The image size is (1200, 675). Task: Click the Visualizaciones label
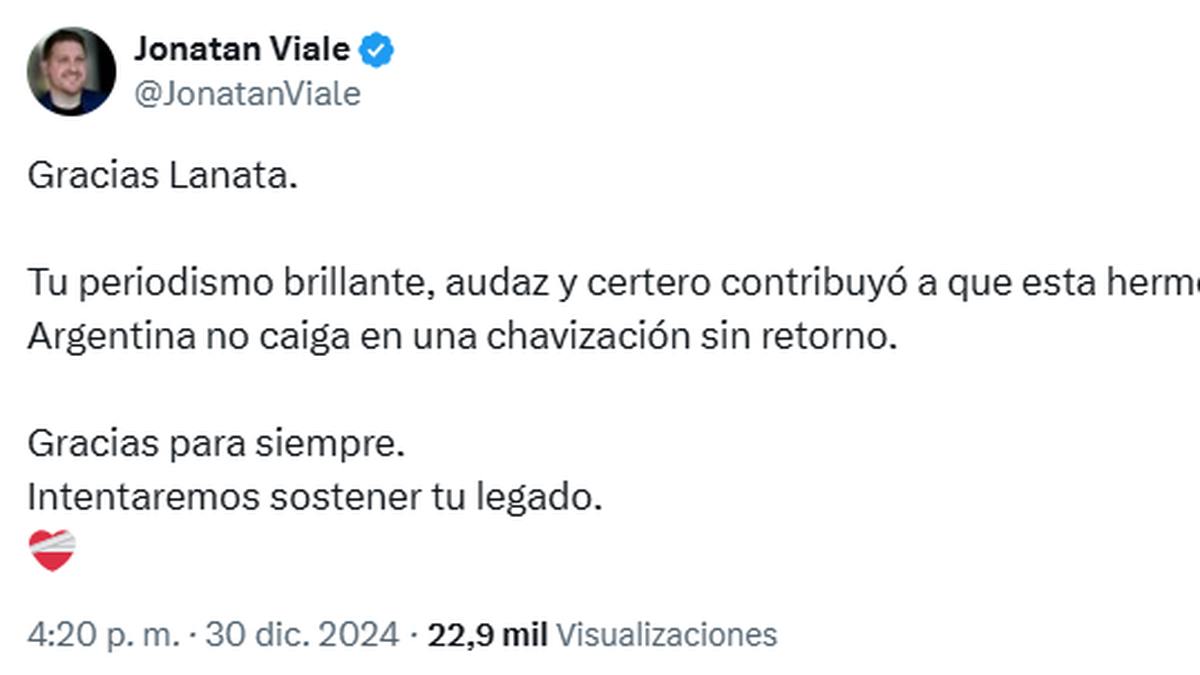click(666, 634)
